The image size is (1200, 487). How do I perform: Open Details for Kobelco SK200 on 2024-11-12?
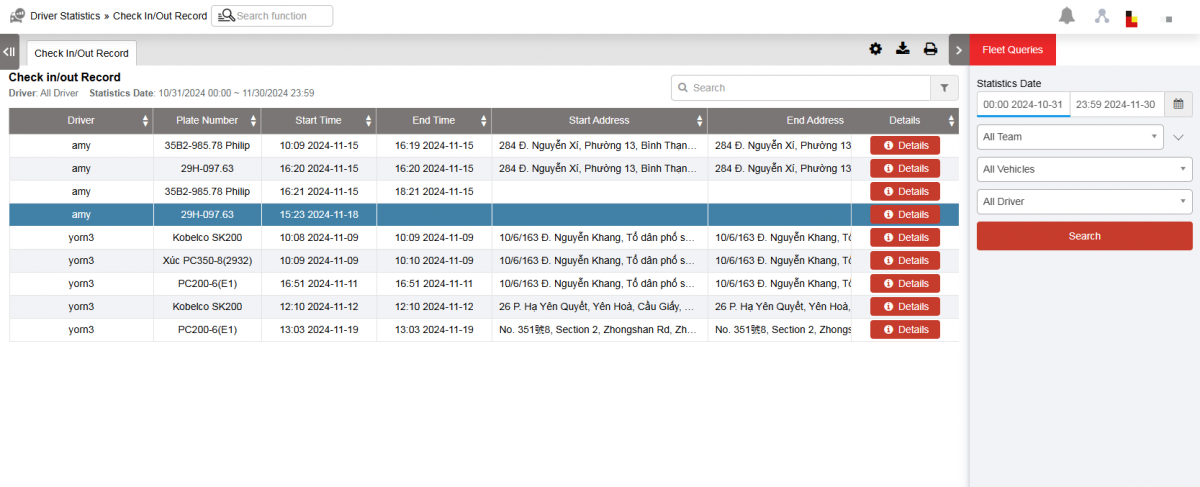tap(905, 306)
